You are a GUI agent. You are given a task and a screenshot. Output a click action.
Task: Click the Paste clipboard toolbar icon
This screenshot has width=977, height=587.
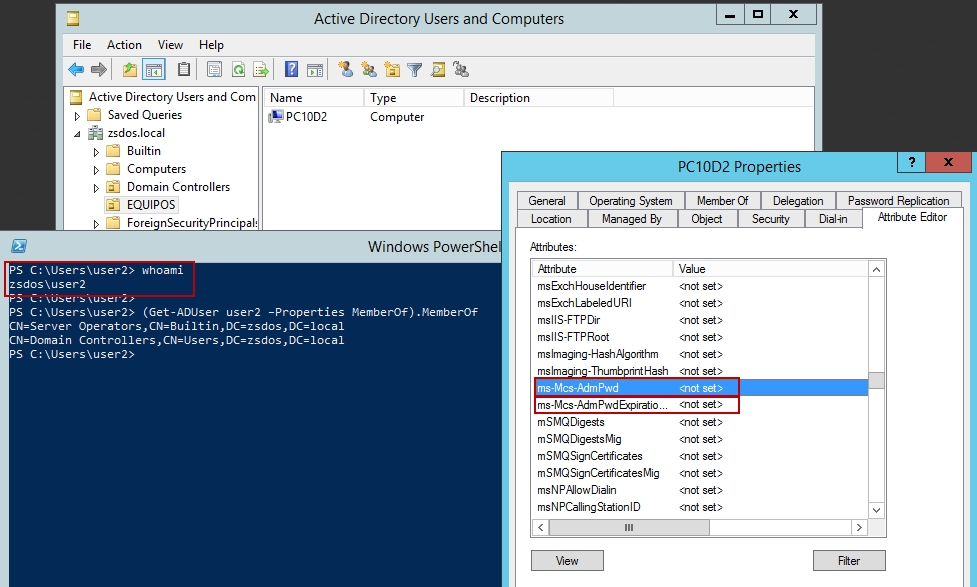[x=184, y=69]
